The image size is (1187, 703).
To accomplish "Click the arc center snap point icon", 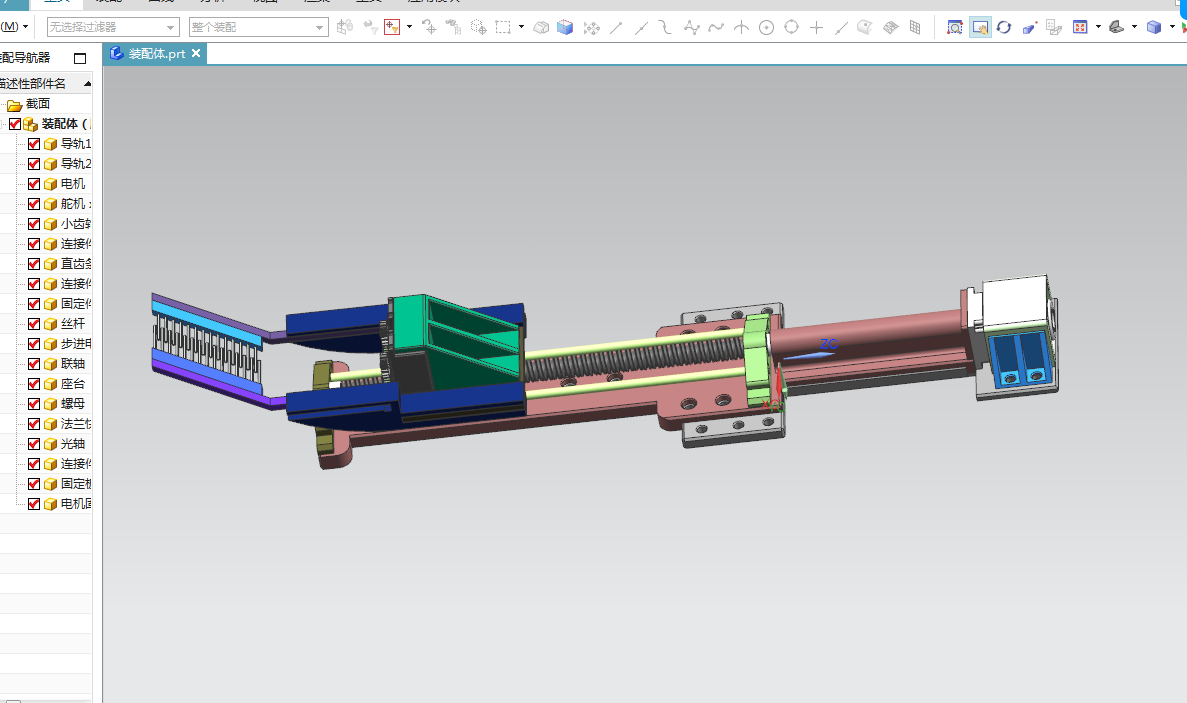I will point(766,27).
